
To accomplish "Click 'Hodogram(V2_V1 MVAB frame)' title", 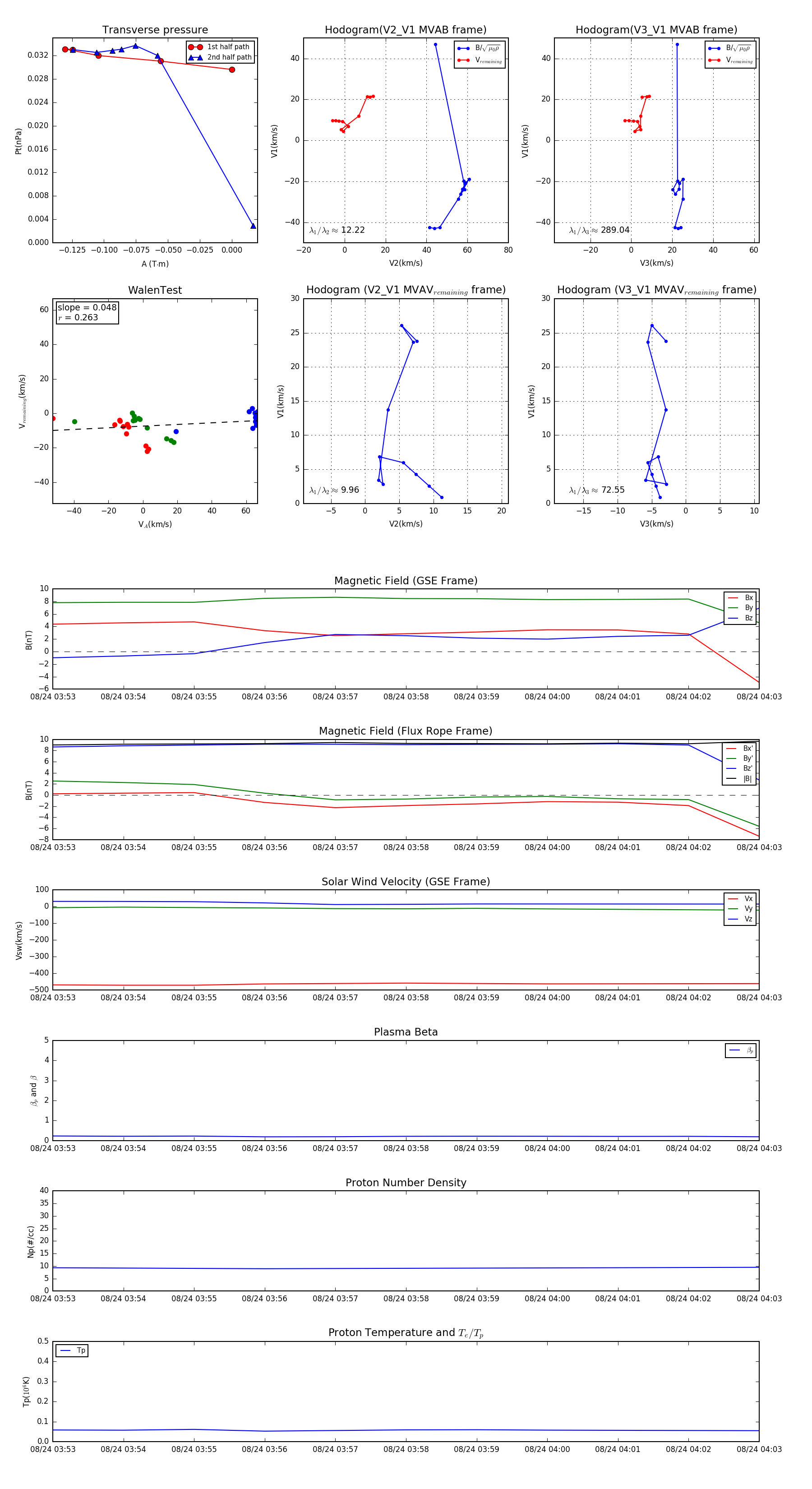I will click(x=406, y=30).
